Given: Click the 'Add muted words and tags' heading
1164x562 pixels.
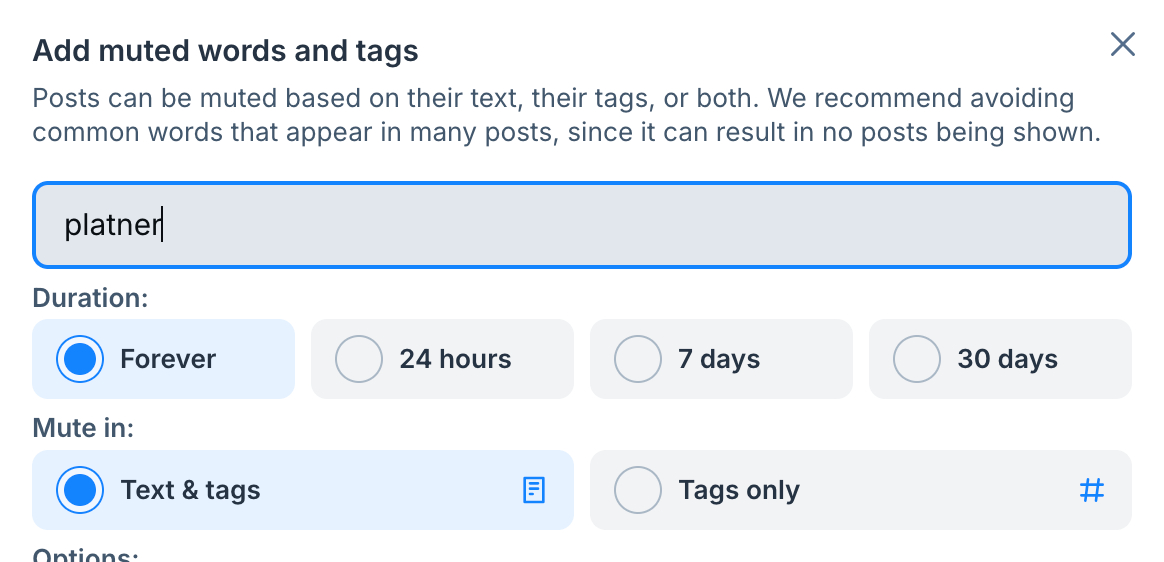Looking at the screenshot, I should [x=225, y=50].
